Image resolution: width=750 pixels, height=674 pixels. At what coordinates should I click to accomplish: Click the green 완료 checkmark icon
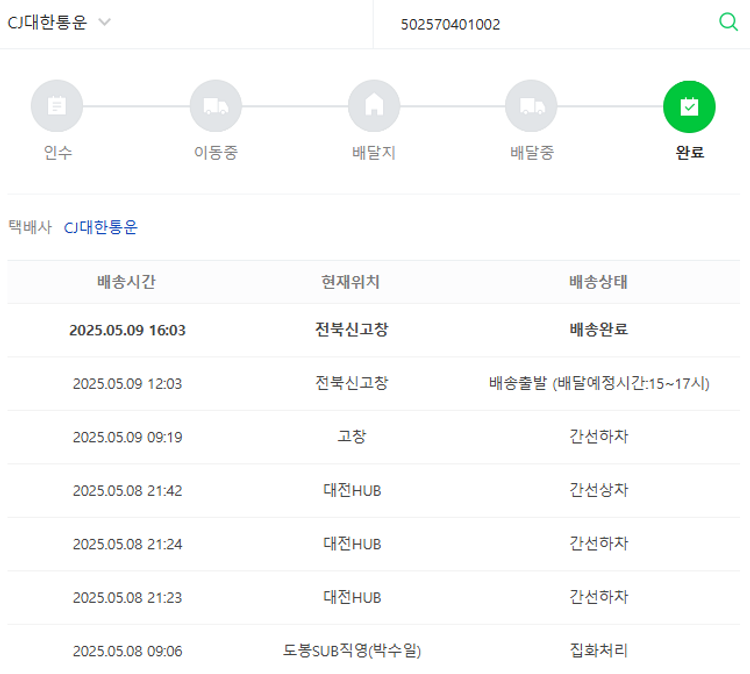(x=689, y=106)
